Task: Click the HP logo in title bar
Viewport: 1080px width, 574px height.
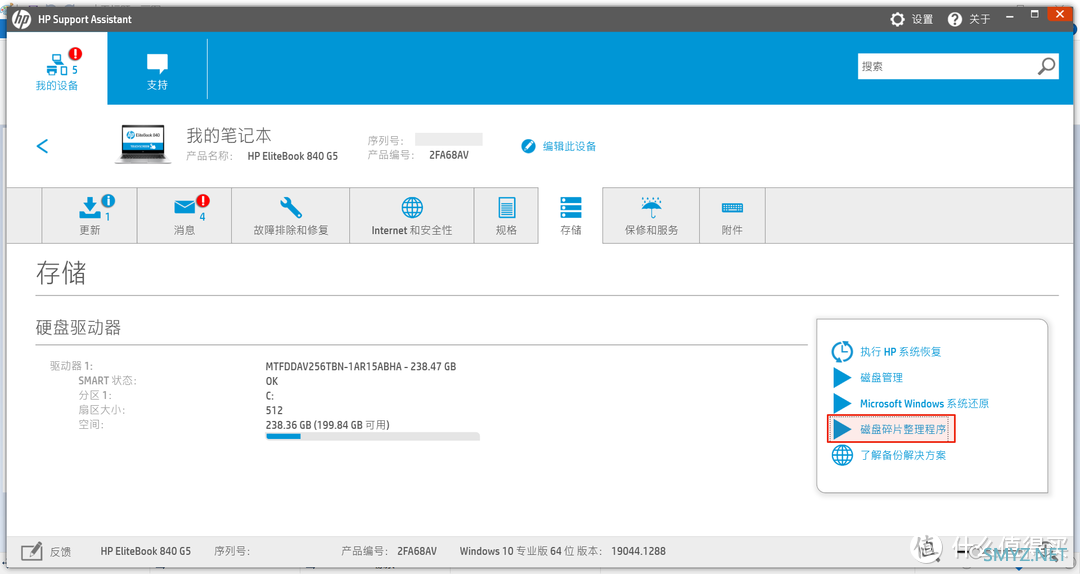Action: click(x=21, y=19)
